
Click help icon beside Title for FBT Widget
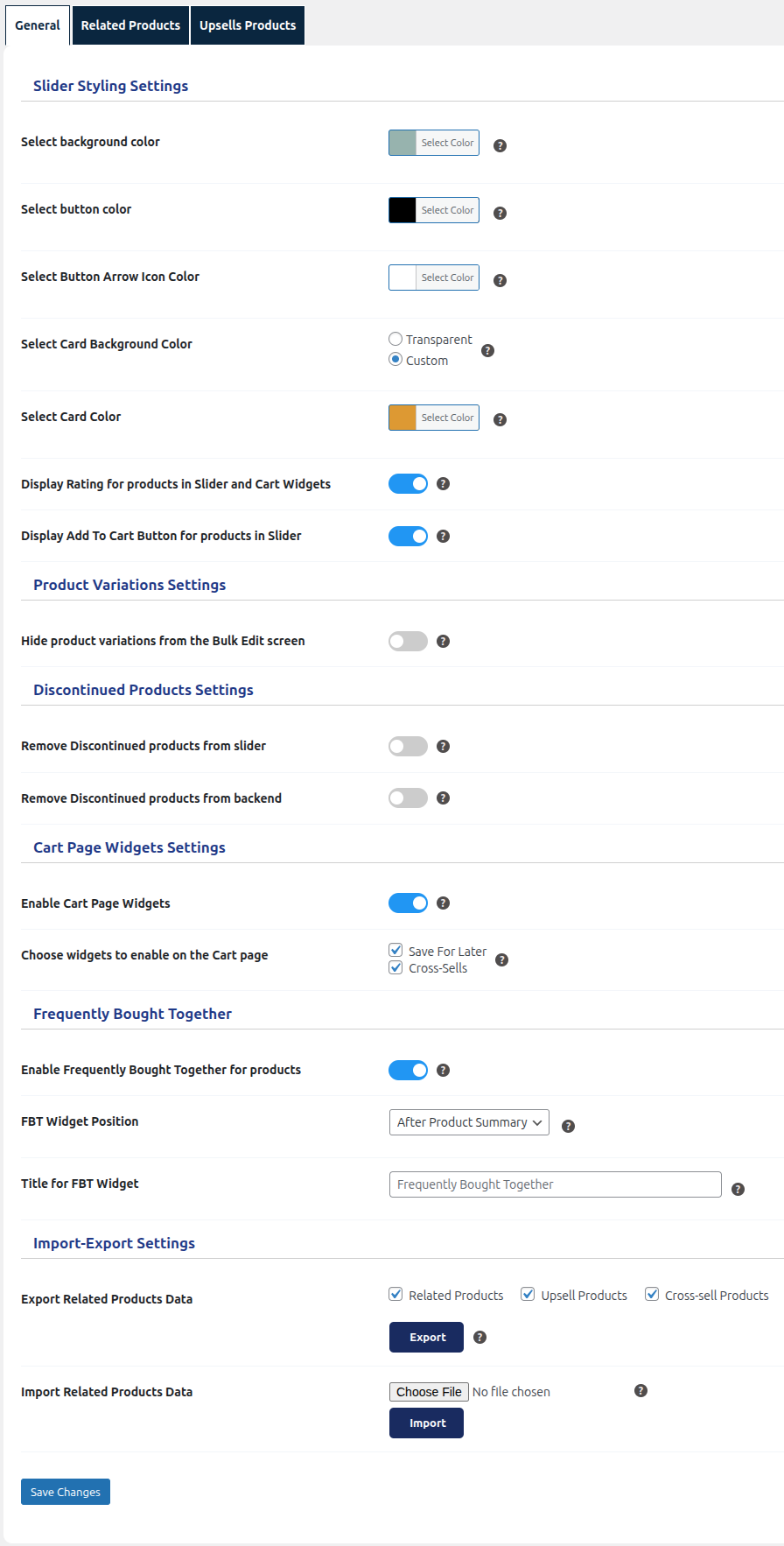coord(738,1189)
